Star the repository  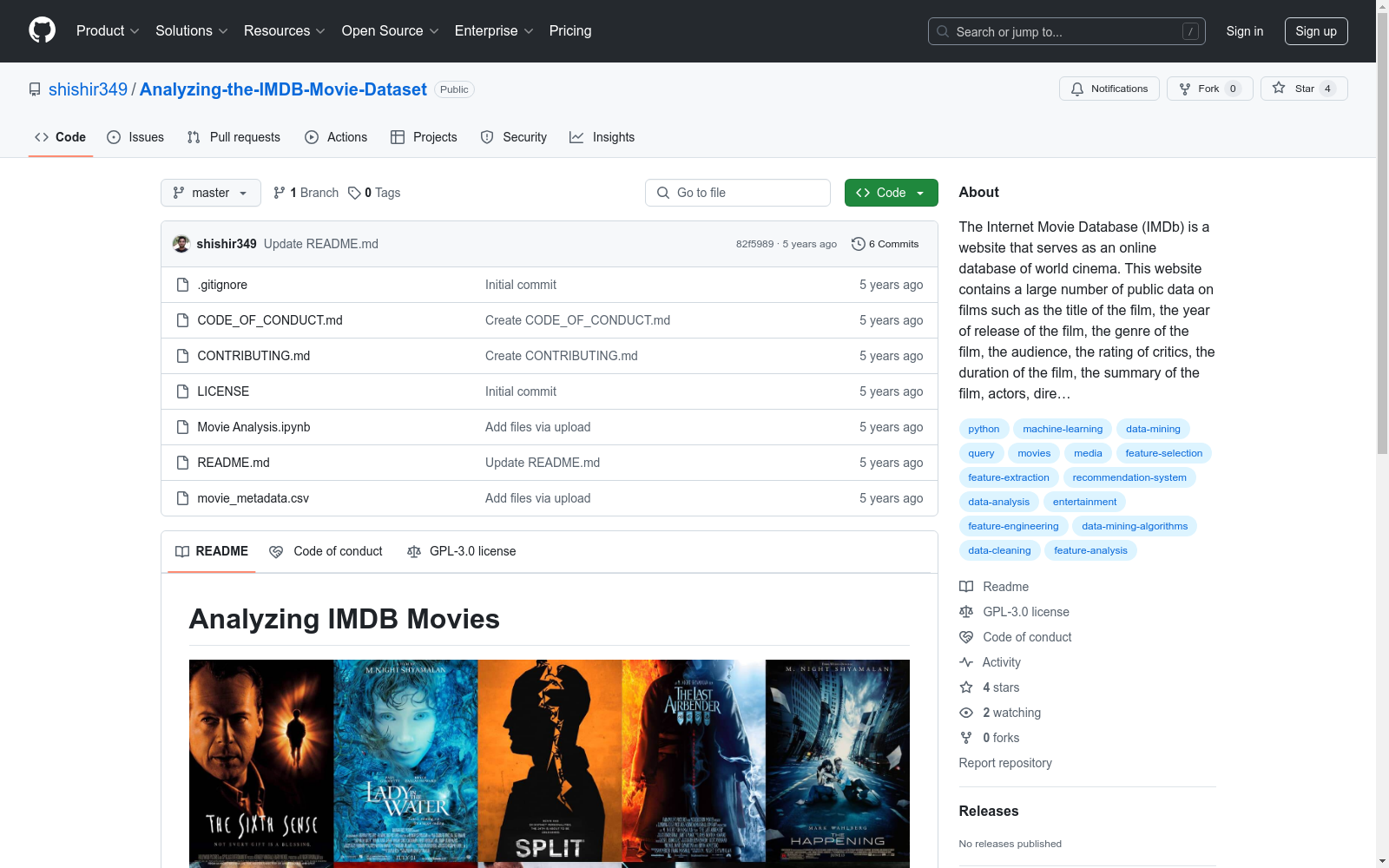click(x=1303, y=89)
